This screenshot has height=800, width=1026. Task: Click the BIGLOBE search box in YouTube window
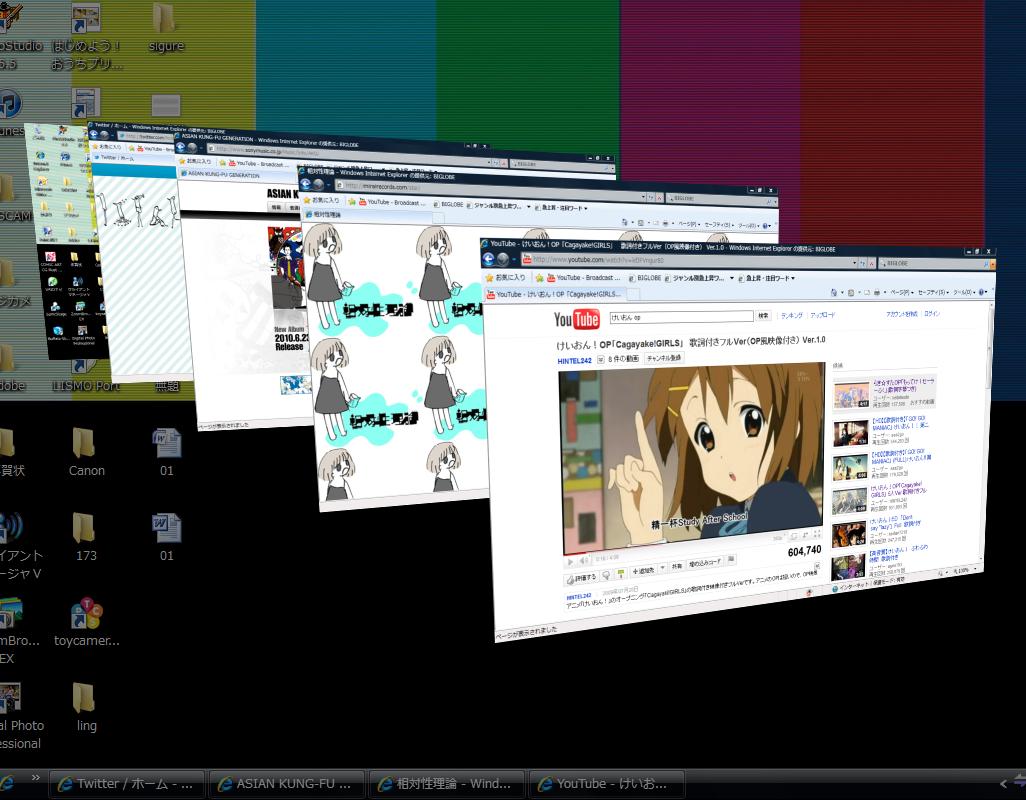(934, 264)
